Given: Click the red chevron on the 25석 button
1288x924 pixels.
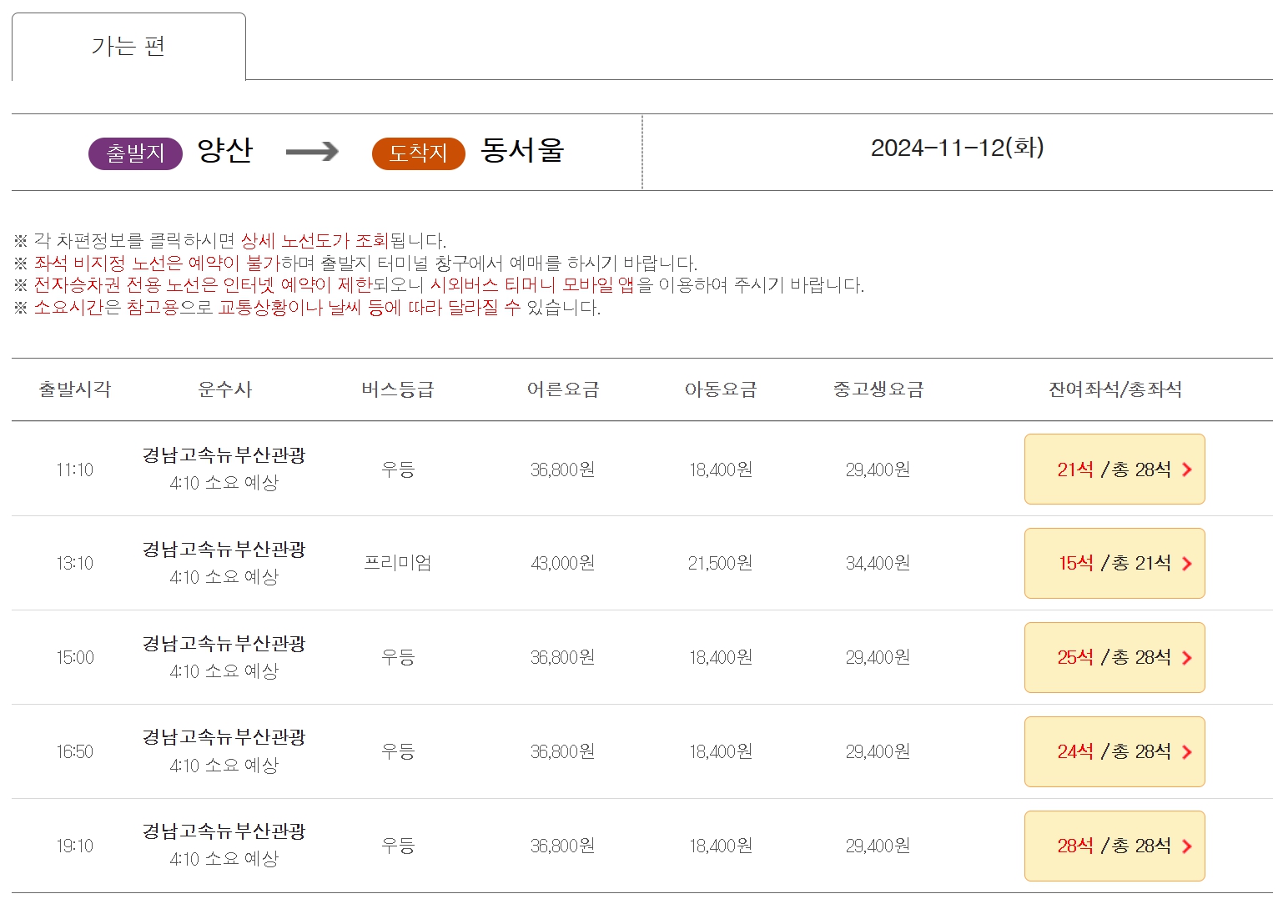Looking at the screenshot, I should click(x=1187, y=658).
